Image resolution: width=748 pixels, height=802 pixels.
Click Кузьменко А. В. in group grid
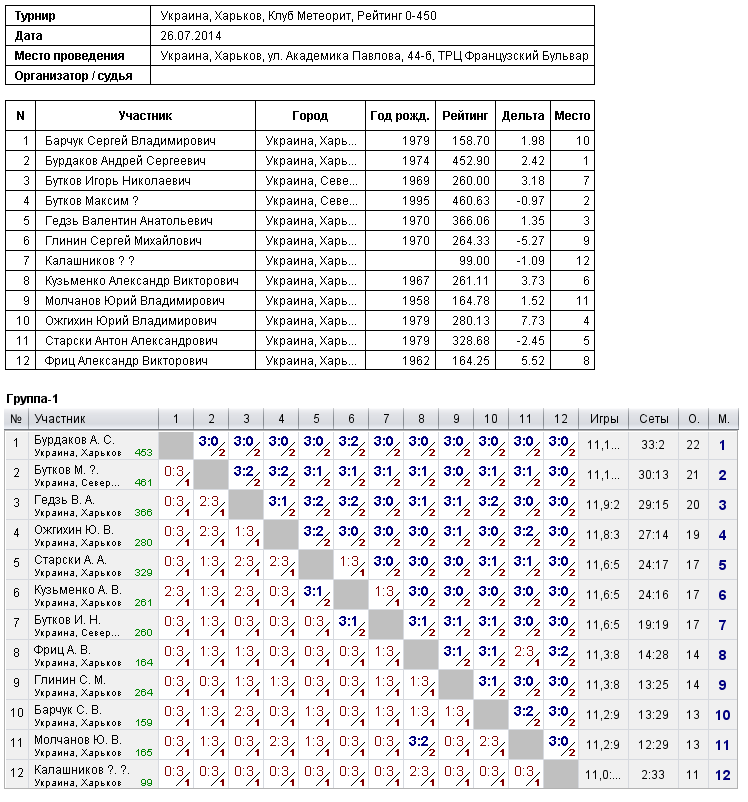[x=78, y=590]
